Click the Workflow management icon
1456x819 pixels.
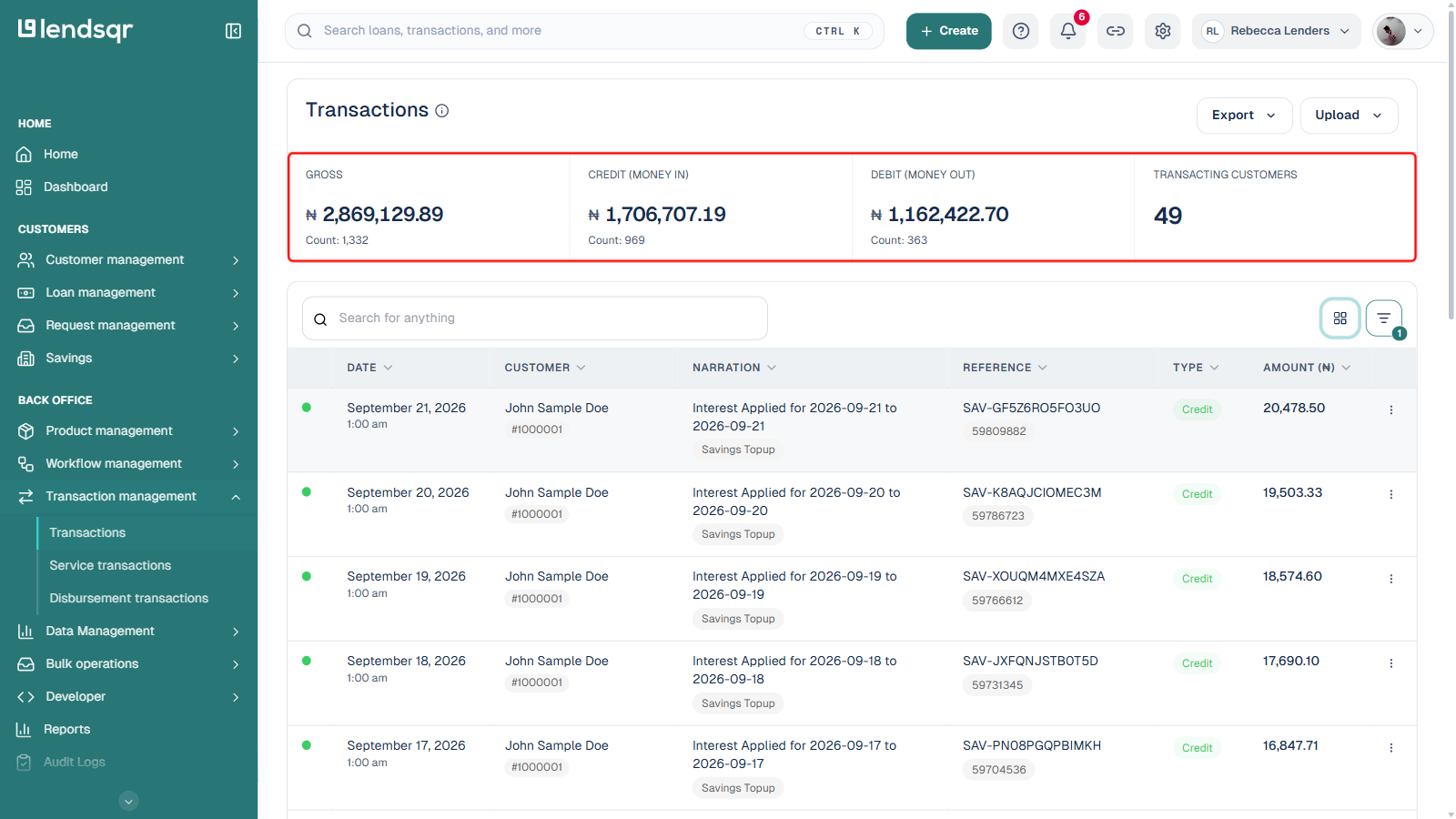click(26, 464)
